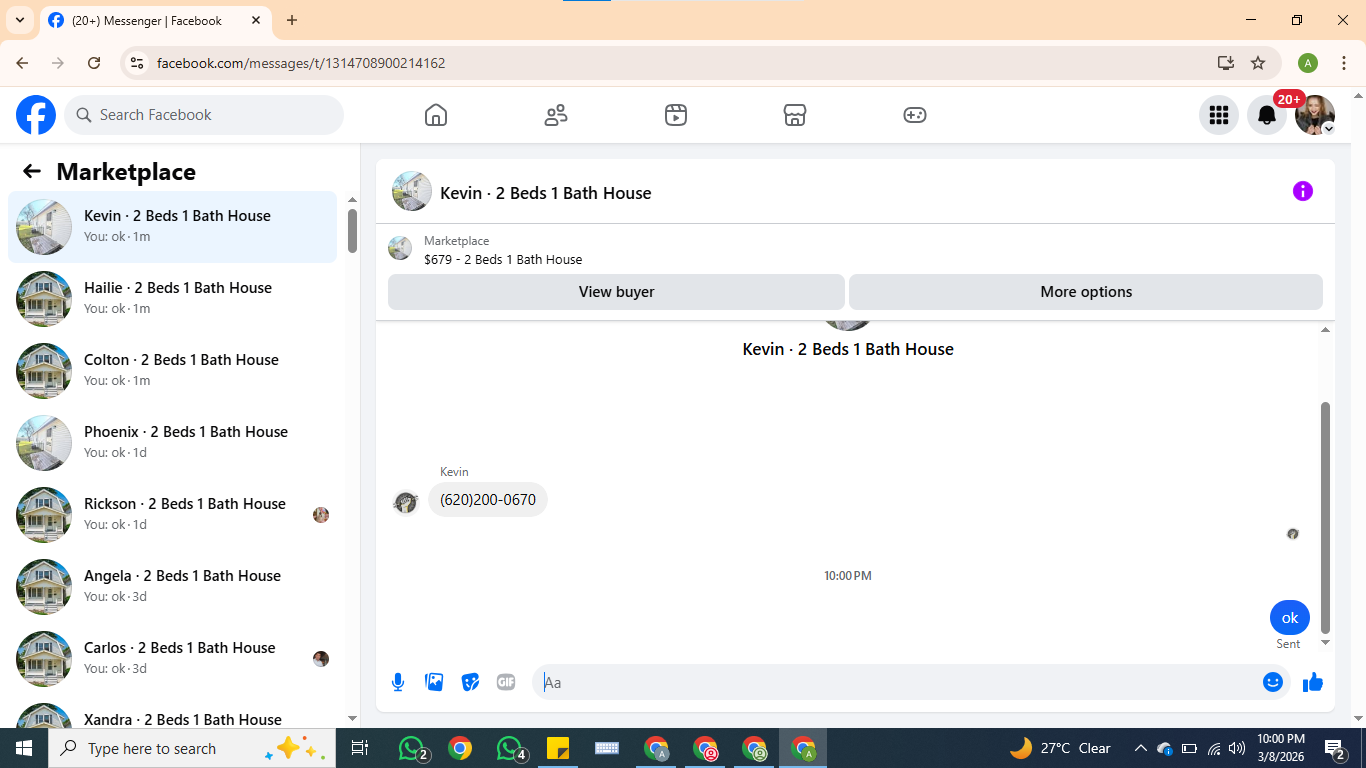
Task: Open the account profile picture menu
Action: tap(1315, 115)
